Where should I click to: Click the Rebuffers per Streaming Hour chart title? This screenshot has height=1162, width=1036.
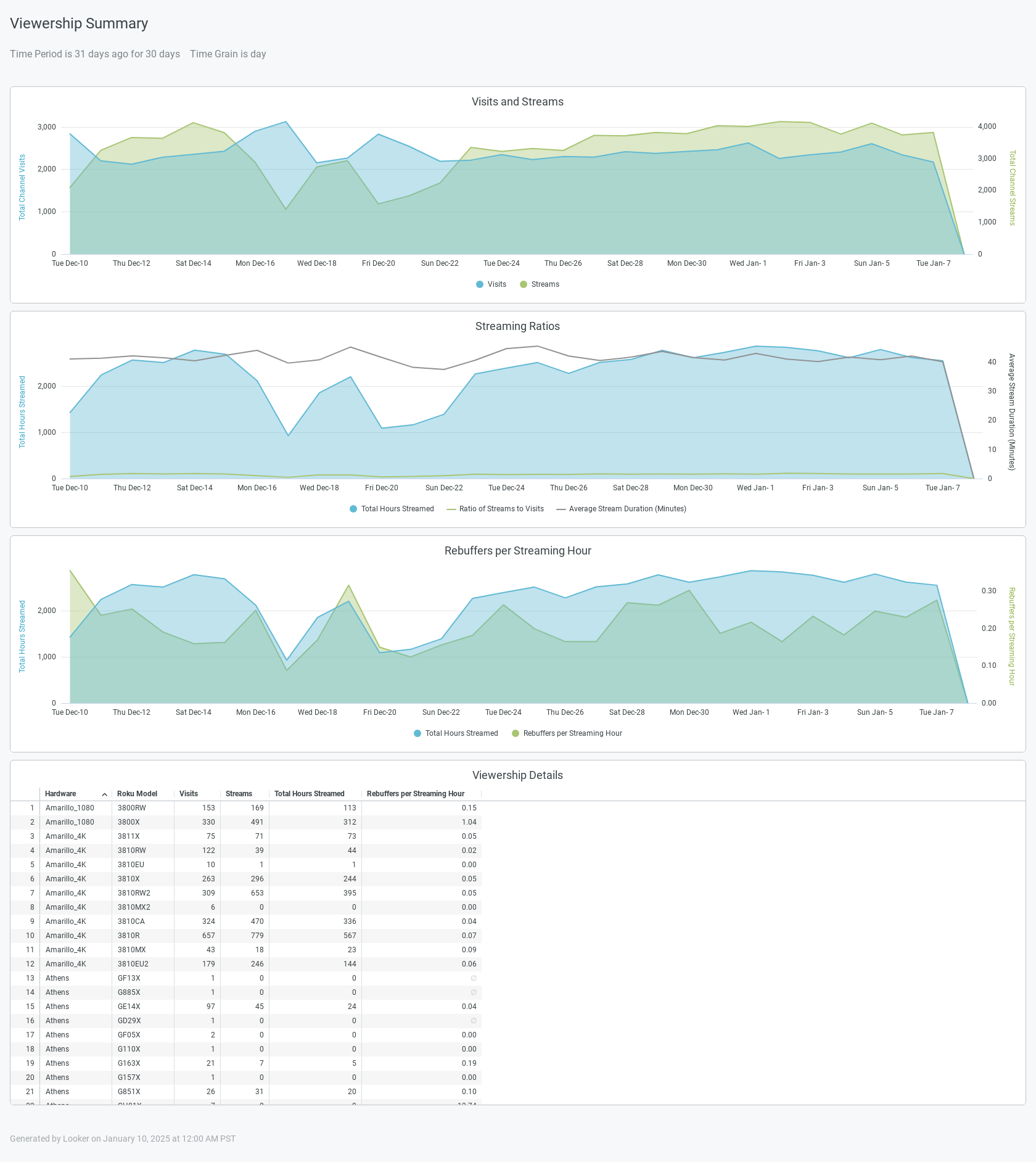click(517, 551)
